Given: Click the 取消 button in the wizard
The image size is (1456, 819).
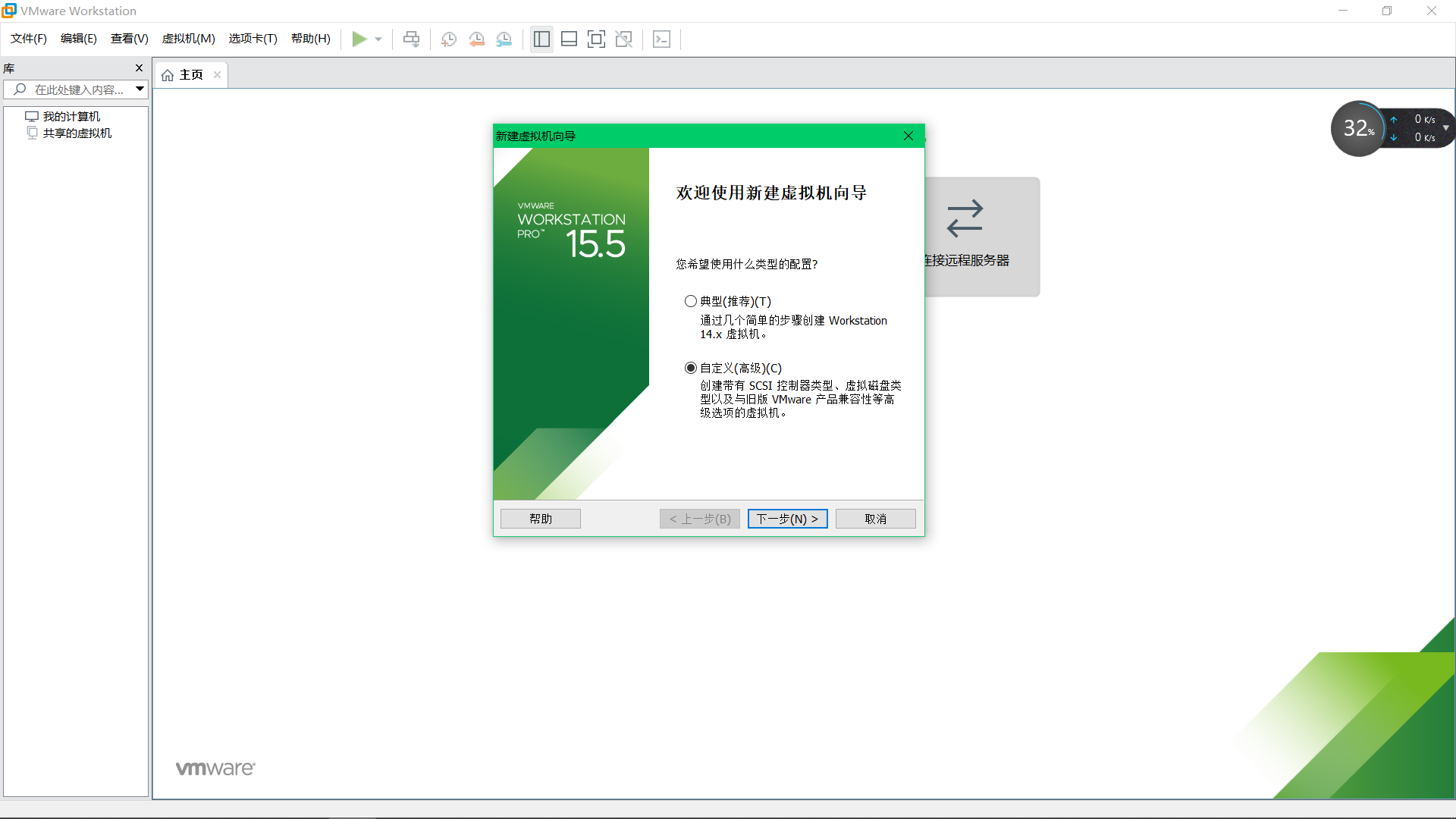Looking at the screenshot, I should (x=876, y=519).
